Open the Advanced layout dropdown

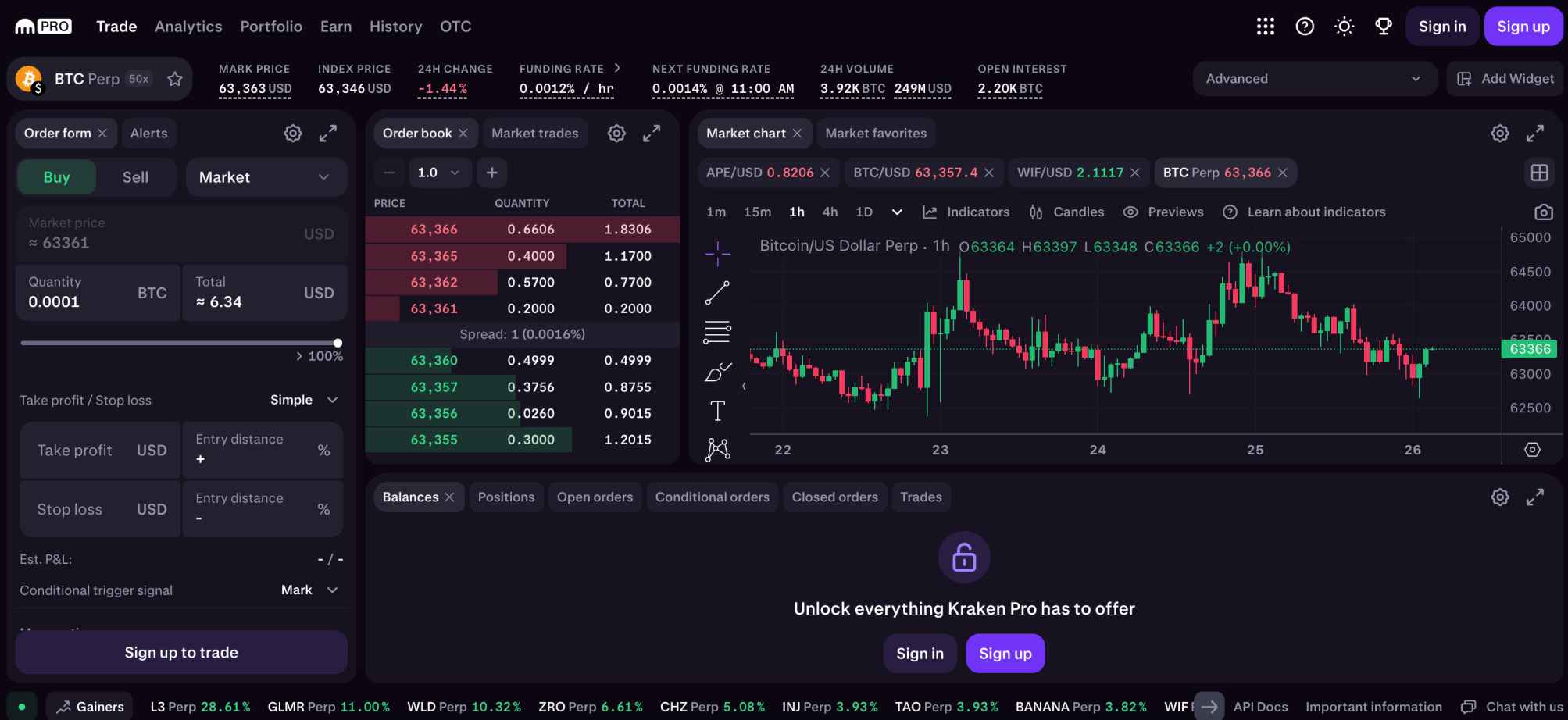pyautogui.click(x=1314, y=79)
